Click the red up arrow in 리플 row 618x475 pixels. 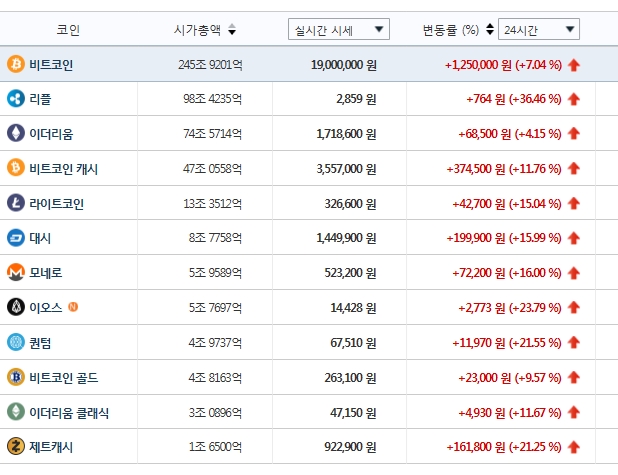click(x=574, y=99)
